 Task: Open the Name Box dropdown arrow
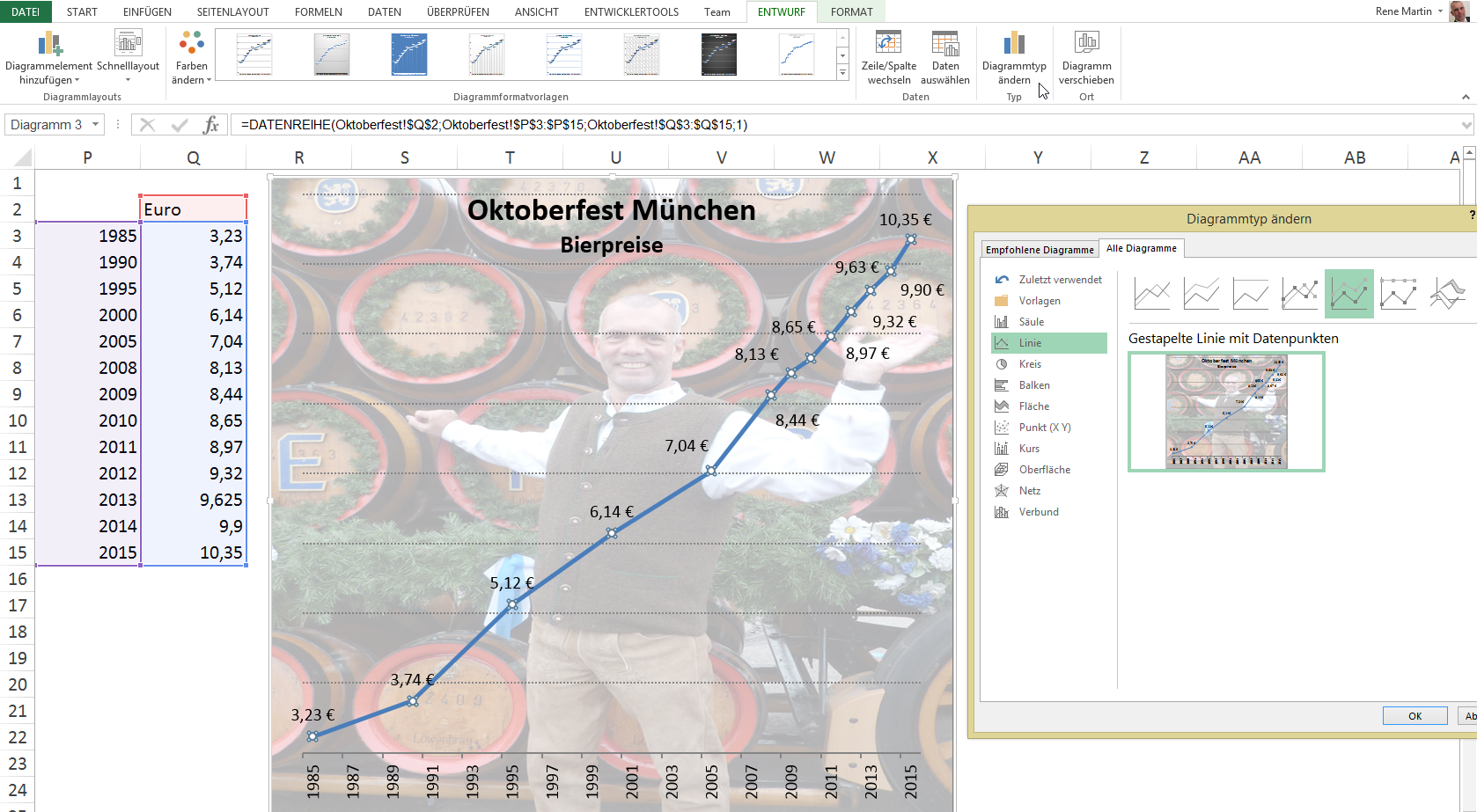[96, 125]
